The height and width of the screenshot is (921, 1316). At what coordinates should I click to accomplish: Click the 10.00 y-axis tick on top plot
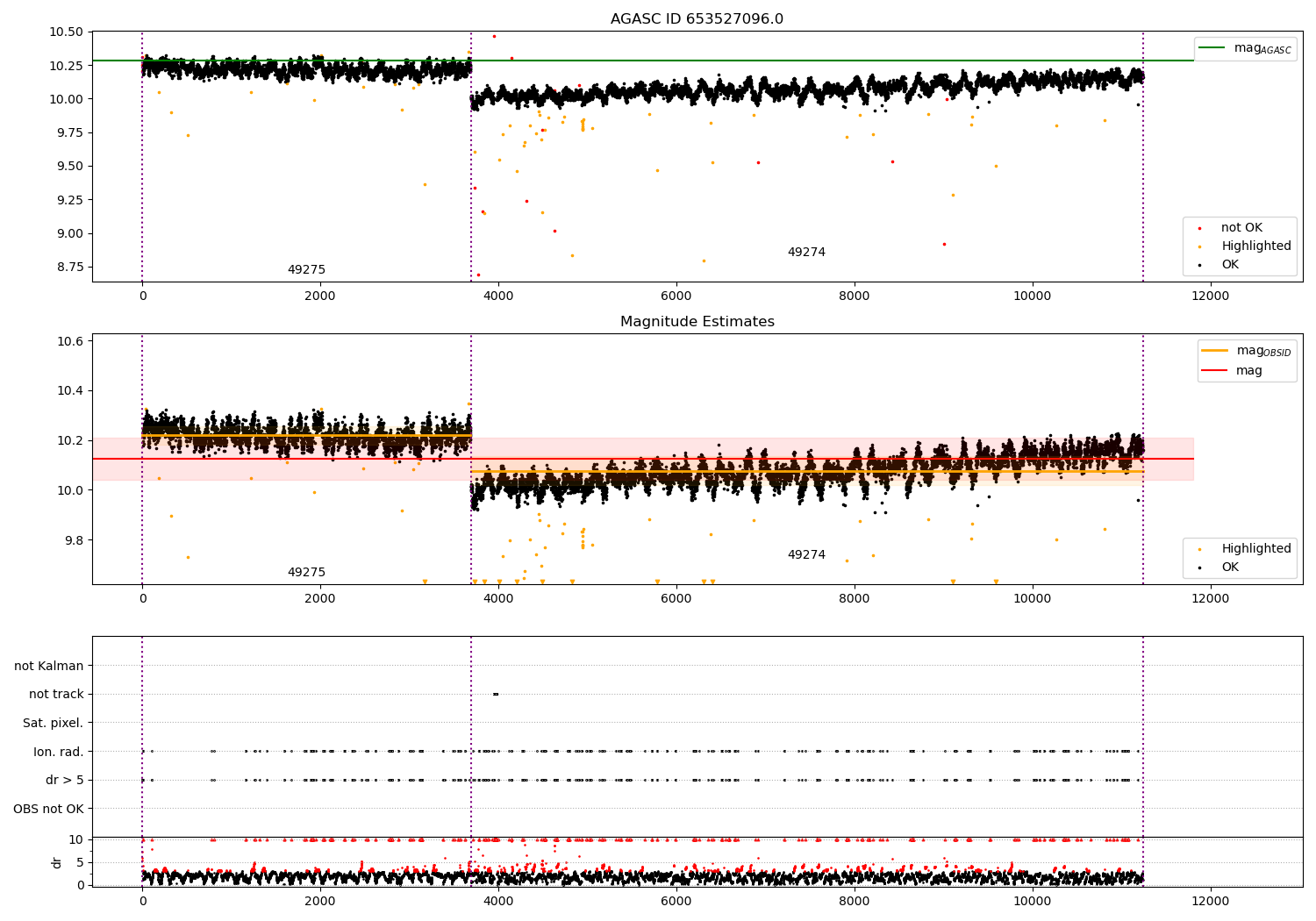68,98
